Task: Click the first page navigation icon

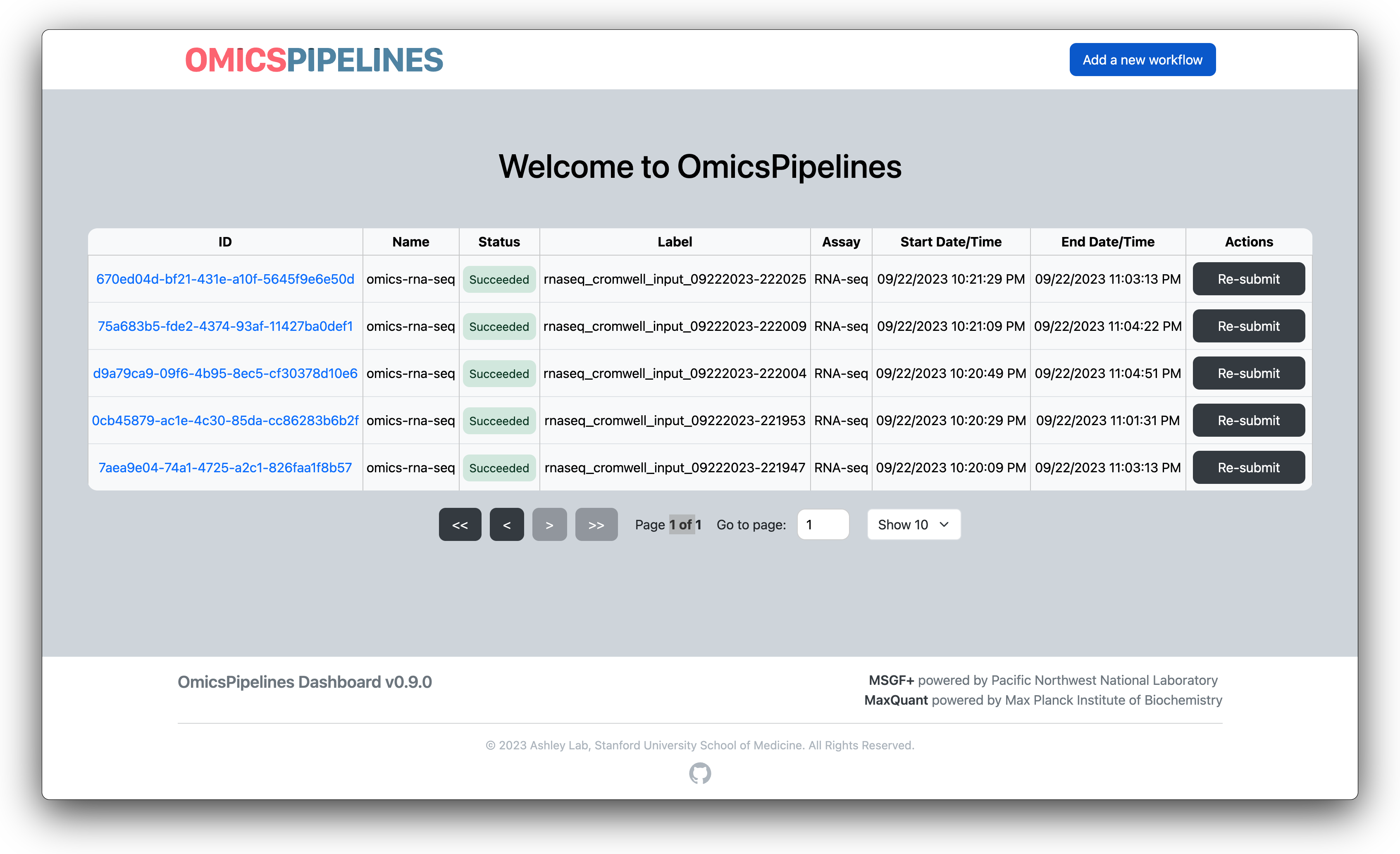Action: [460, 524]
